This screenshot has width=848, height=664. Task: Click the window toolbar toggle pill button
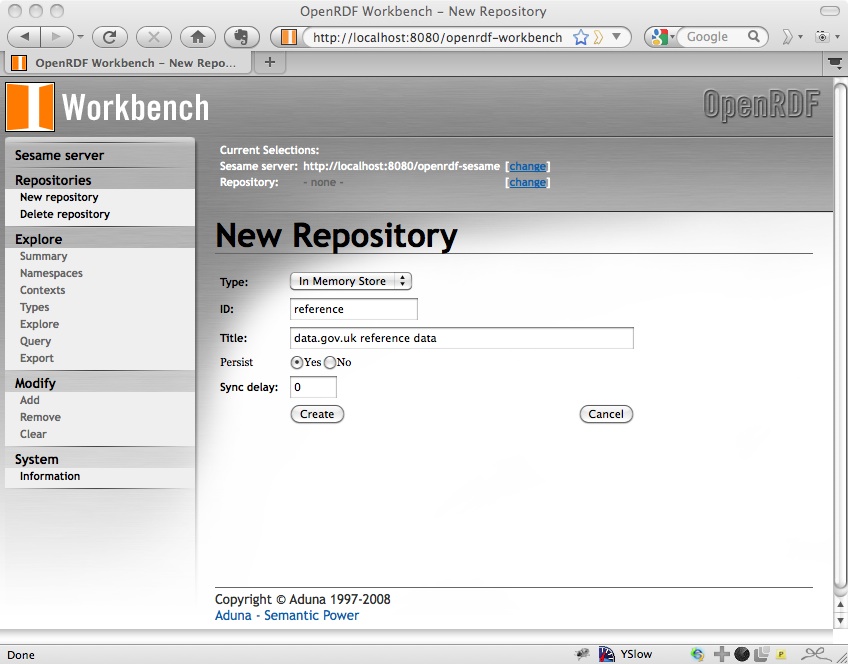pos(830,11)
